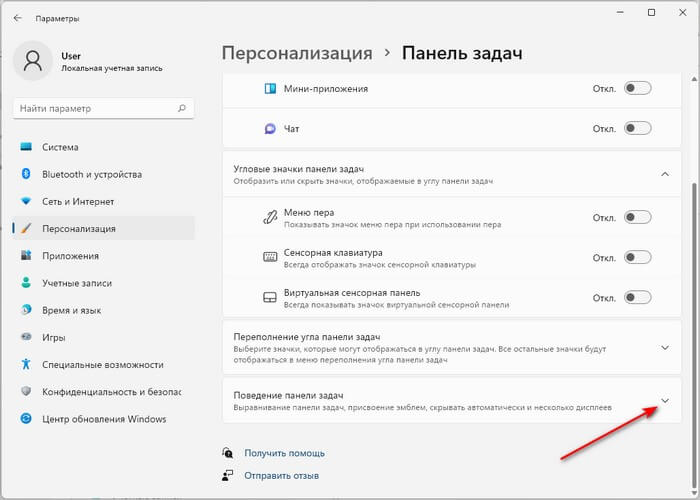Enable the Мини-приложения toggle
700x500 pixels.
coord(637,88)
